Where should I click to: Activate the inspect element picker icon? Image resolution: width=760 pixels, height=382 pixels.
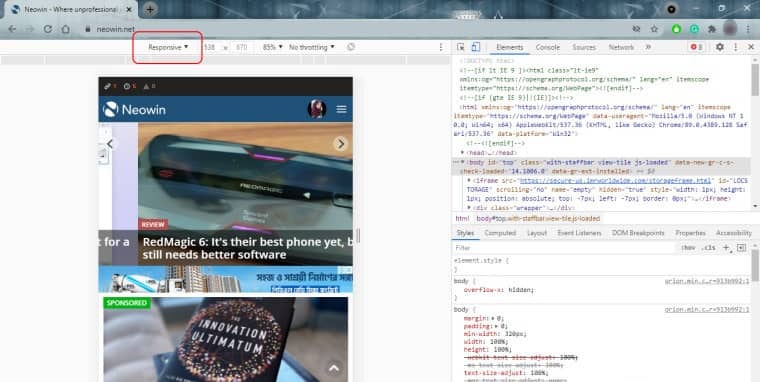(x=460, y=47)
